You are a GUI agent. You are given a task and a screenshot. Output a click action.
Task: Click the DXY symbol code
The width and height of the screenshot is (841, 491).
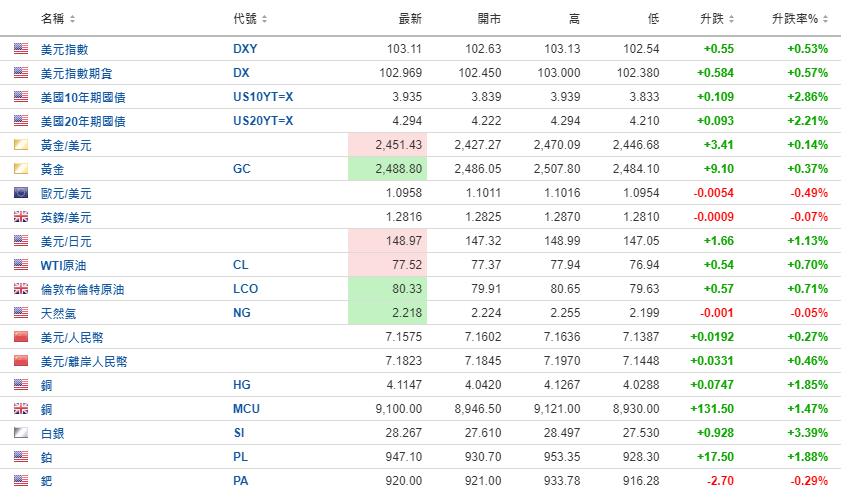pyautogui.click(x=245, y=49)
